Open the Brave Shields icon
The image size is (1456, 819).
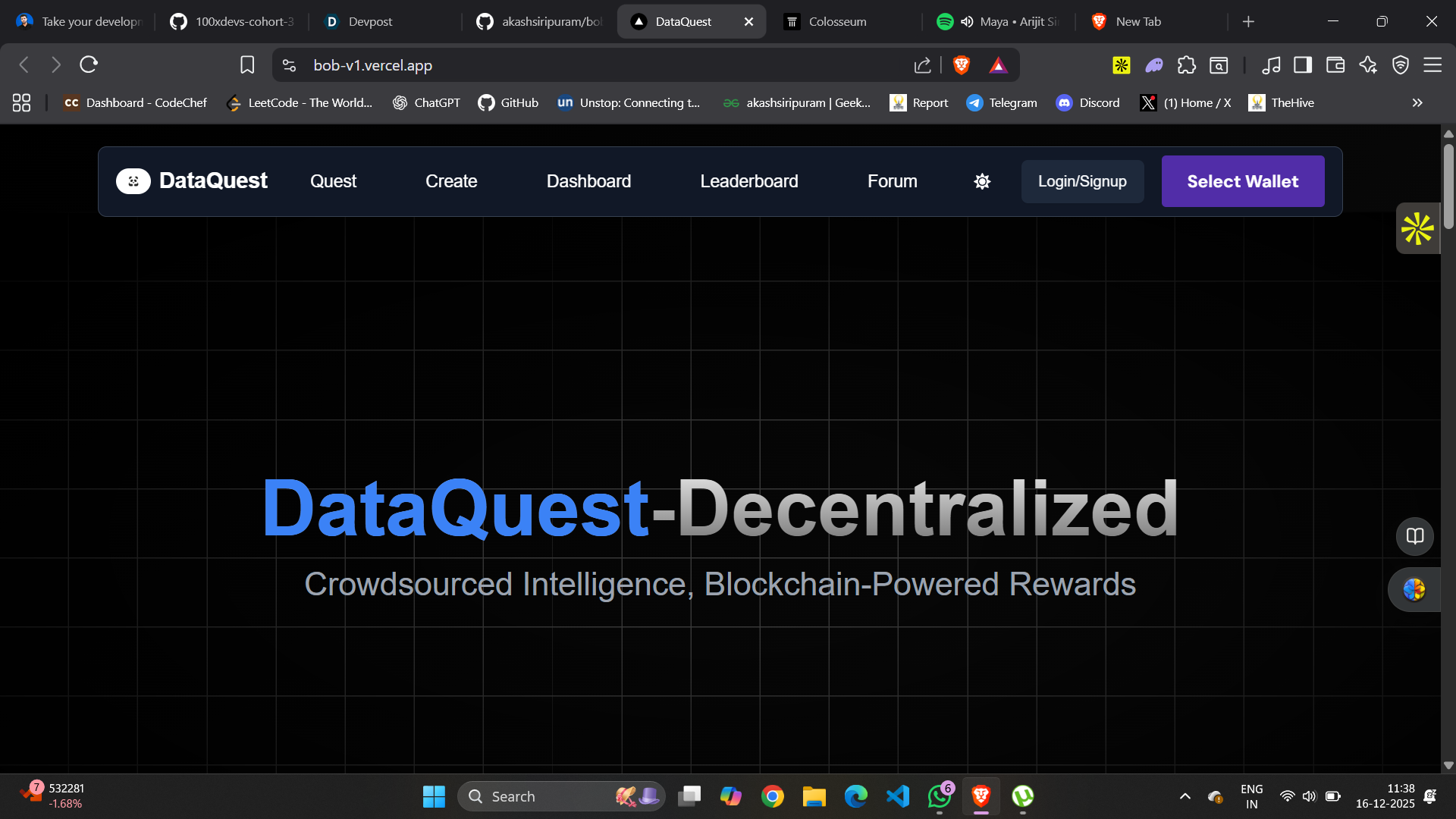961,65
